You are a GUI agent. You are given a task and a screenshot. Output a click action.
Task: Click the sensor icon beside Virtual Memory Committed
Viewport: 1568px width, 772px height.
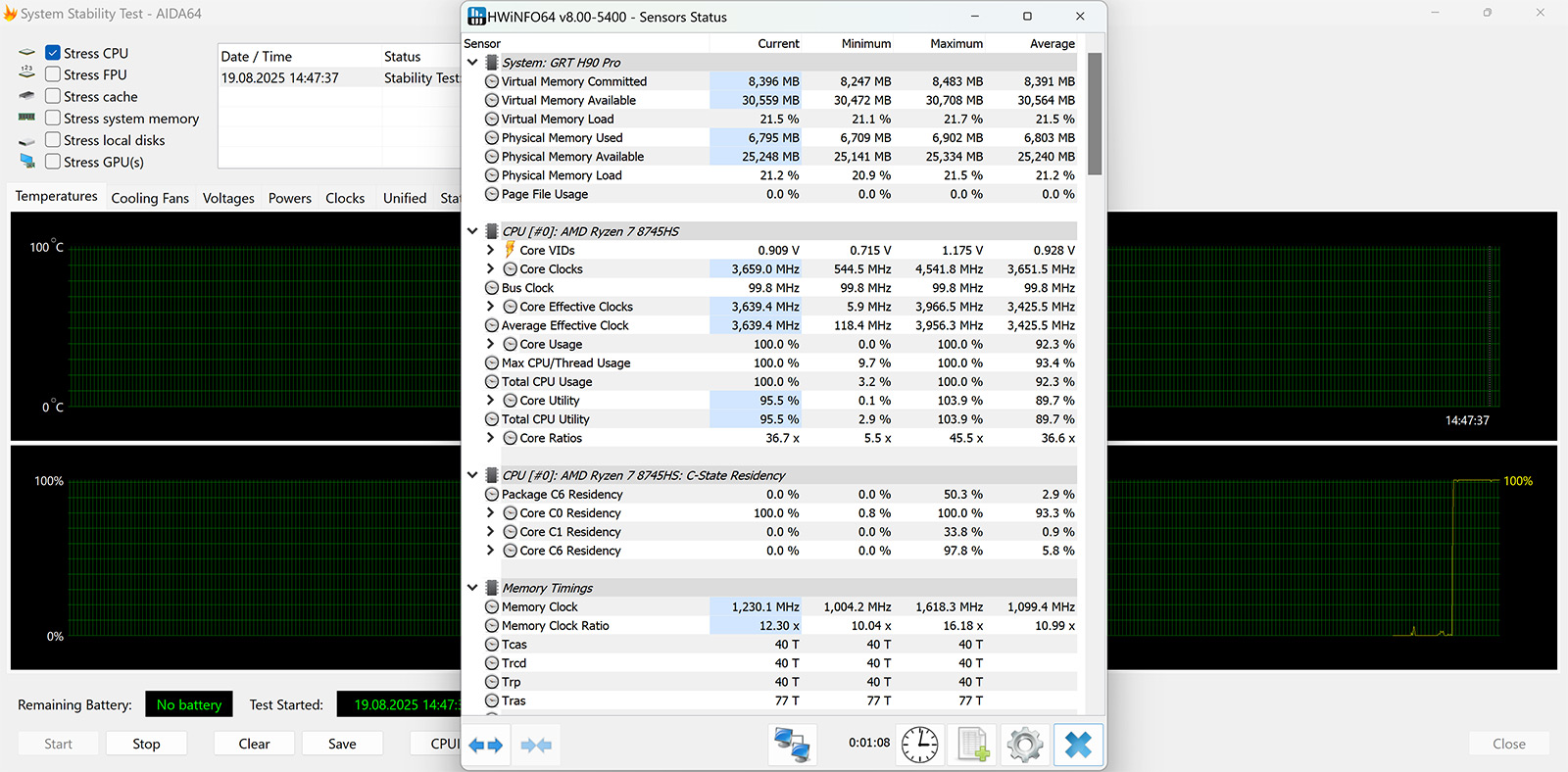coord(492,81)
